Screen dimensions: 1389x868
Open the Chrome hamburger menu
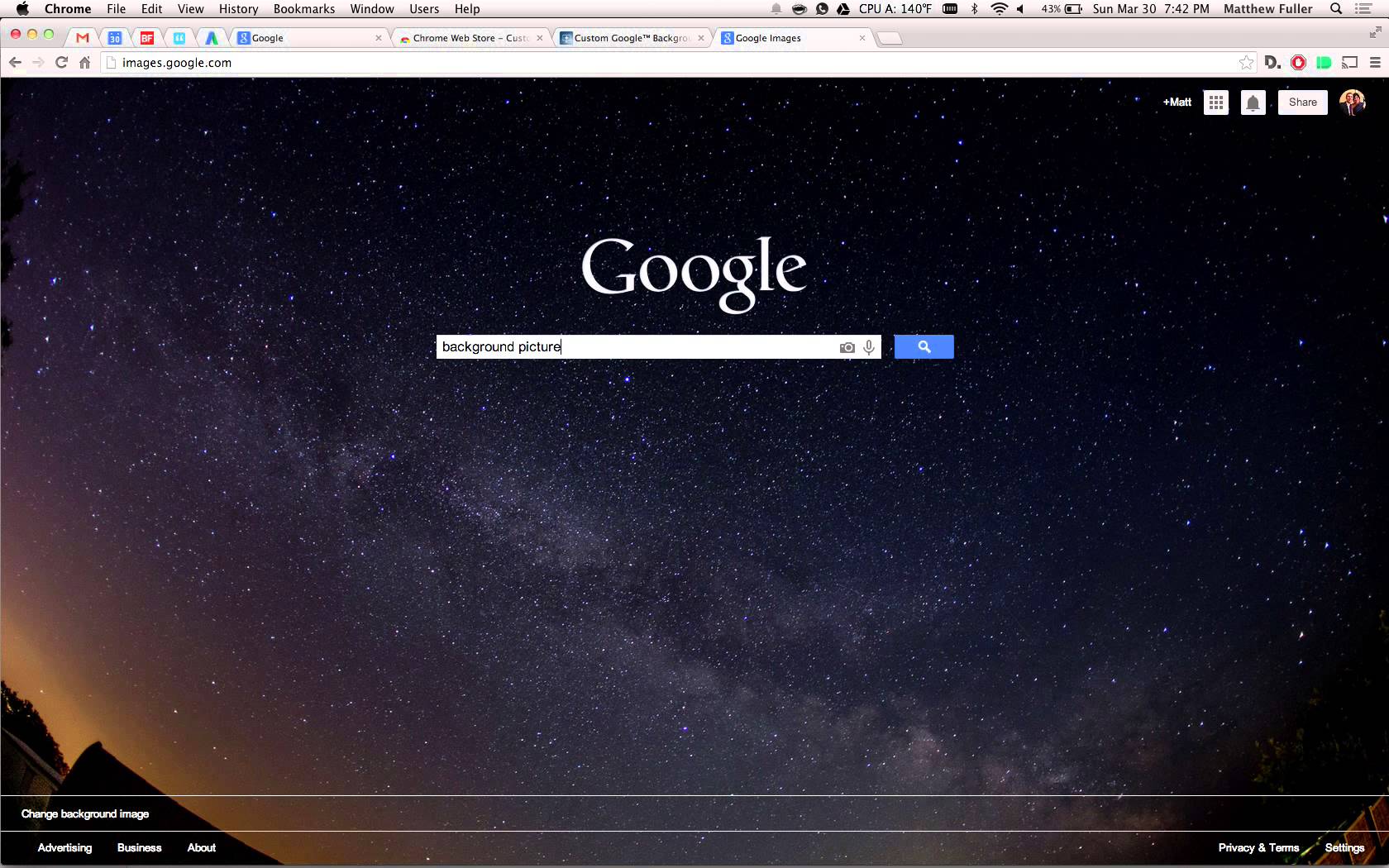coord(1376,63)
